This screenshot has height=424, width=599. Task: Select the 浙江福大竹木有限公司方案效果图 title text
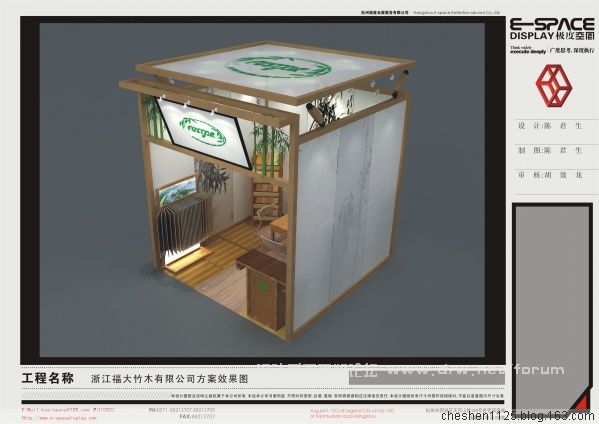[170, 379]
